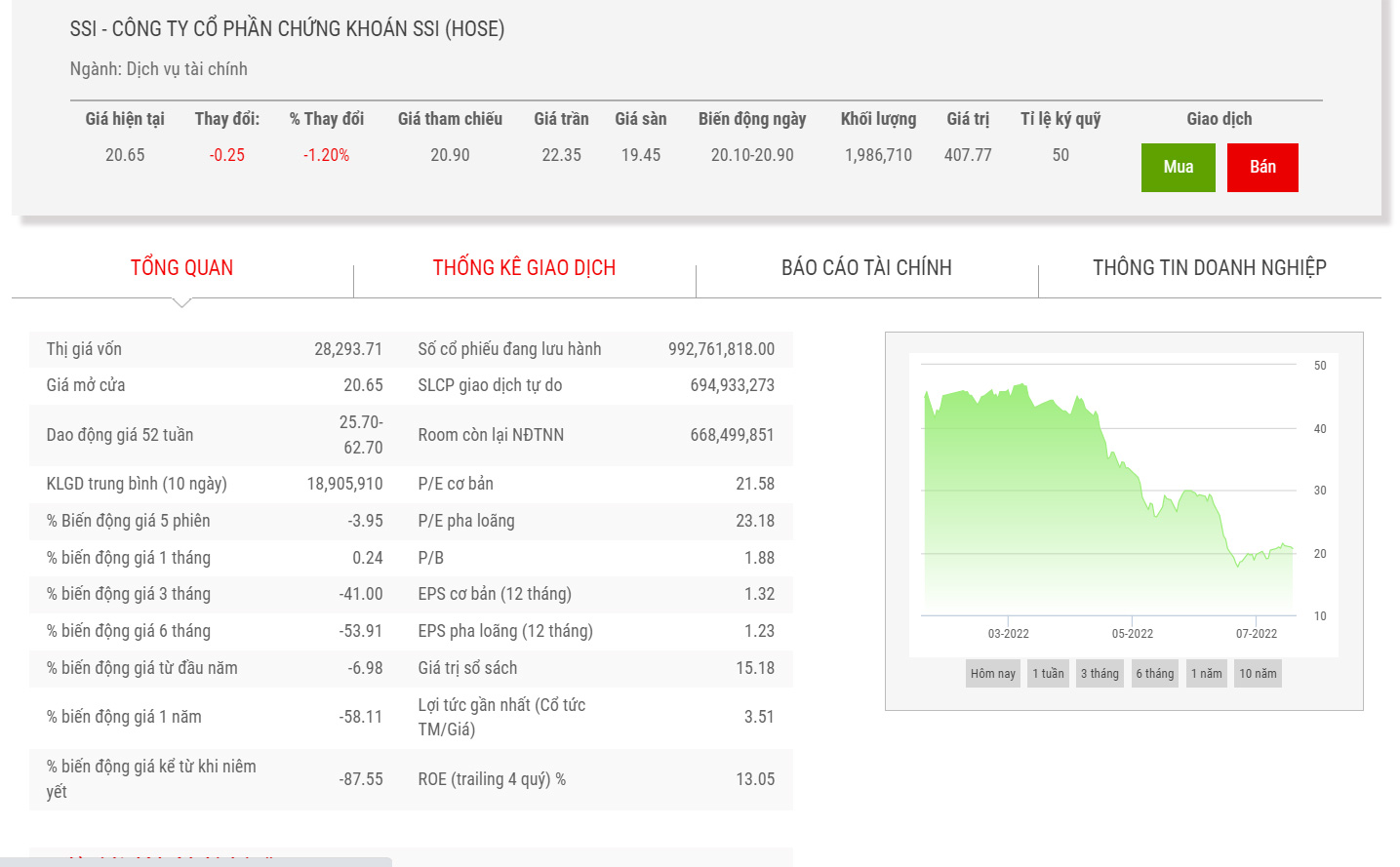
Task: Show the Hôm nay chart range
Action: (992, 674)
